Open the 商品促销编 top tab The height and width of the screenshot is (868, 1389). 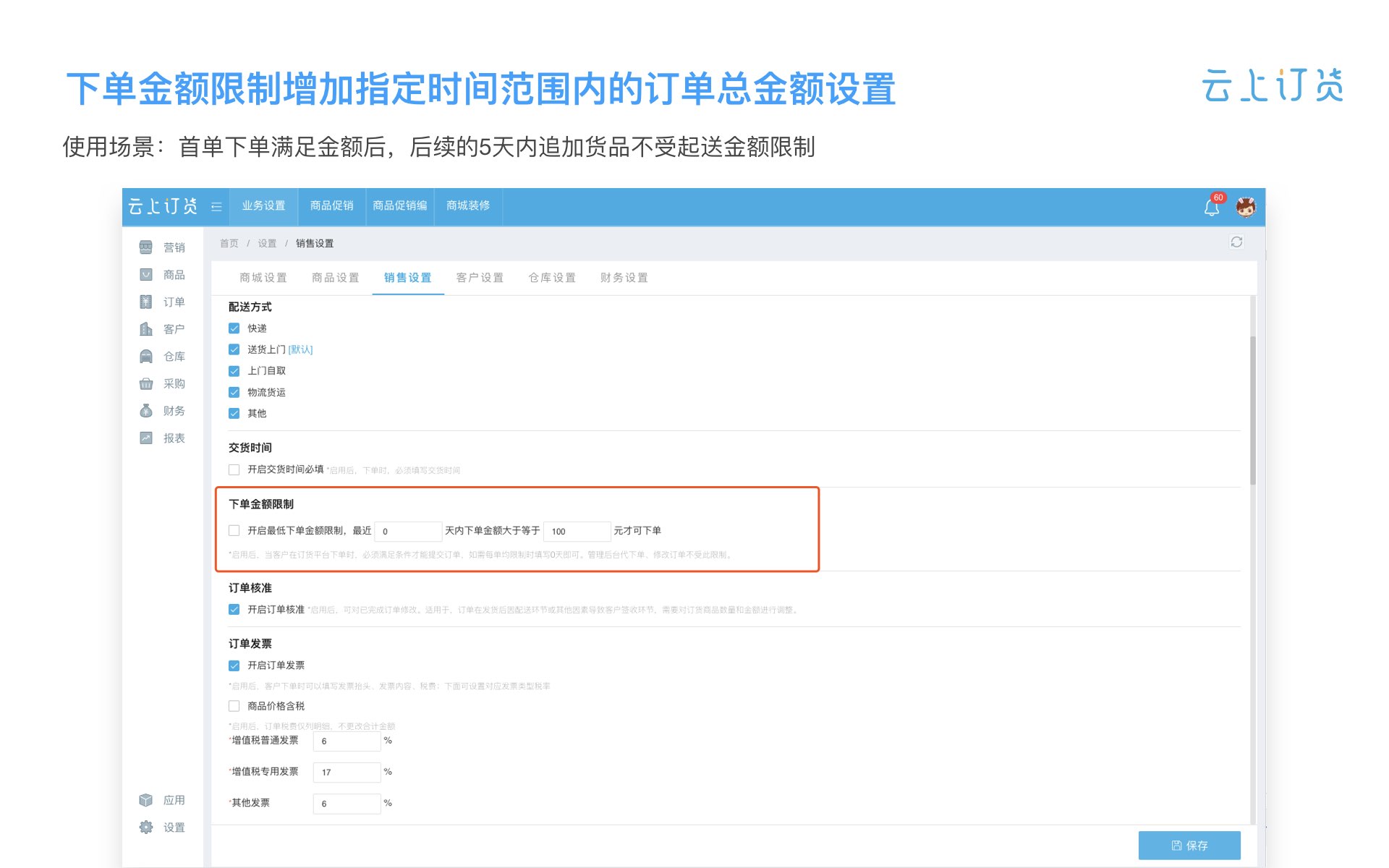tap(400, 206)
